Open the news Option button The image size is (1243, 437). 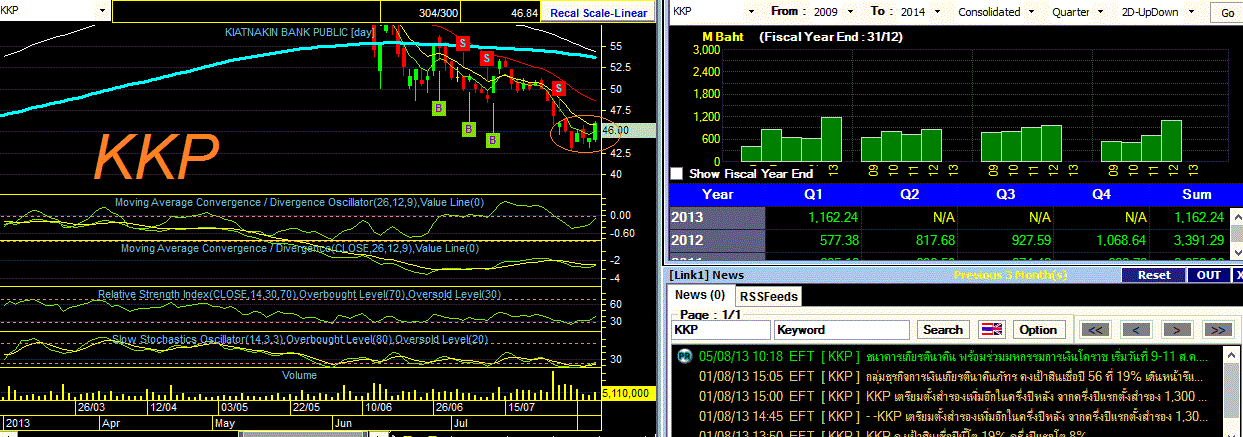pyautogui.click(x=1038, y=329)
